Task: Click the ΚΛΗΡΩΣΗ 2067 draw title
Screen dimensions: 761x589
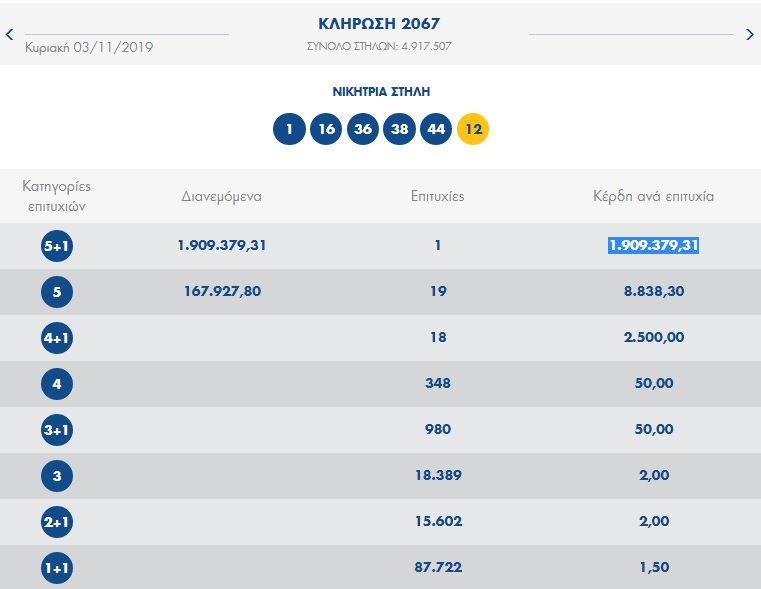Action: pos(379,24)
